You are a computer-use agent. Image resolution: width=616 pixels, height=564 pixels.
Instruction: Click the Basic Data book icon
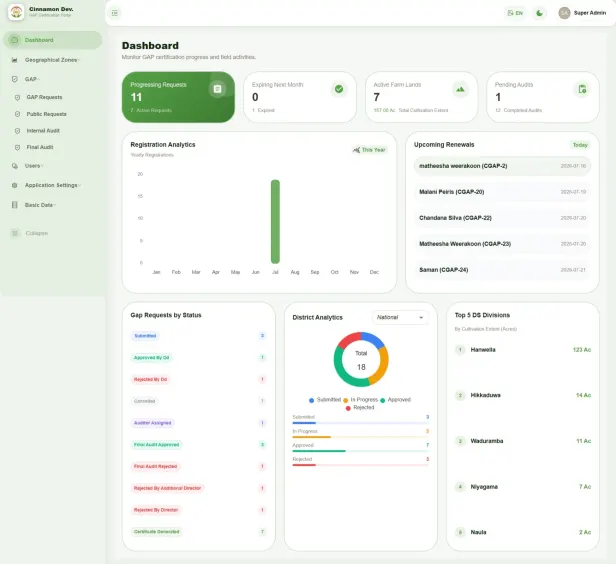[15, 205]
